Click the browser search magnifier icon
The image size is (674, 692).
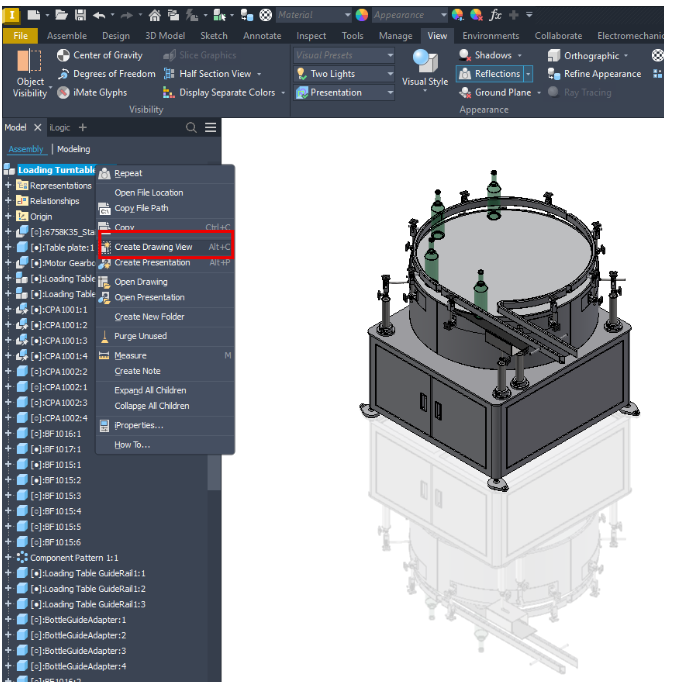pos(191,128)
